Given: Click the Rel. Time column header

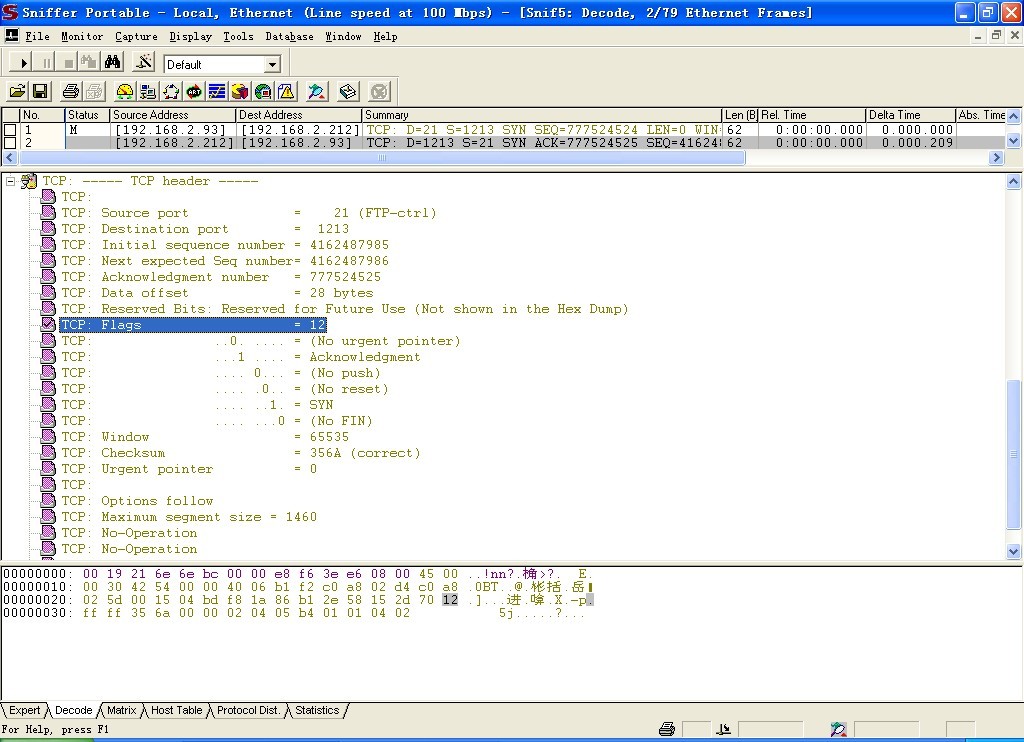Looking at the screenshot, I should [812, 115].
